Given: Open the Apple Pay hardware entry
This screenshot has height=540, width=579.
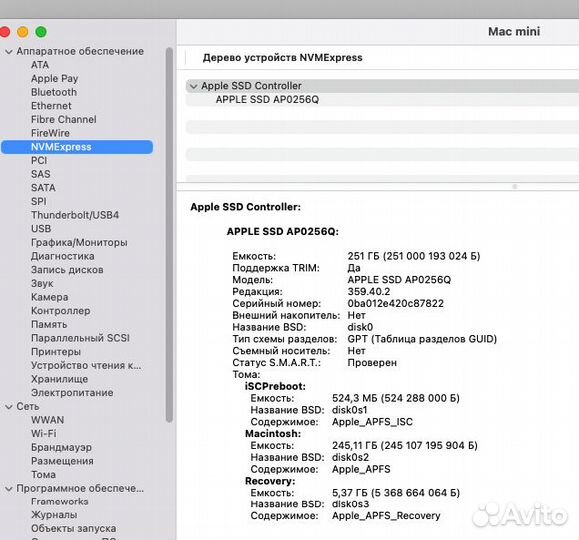Looking at the screenshot, I should (x=55, y=79).
